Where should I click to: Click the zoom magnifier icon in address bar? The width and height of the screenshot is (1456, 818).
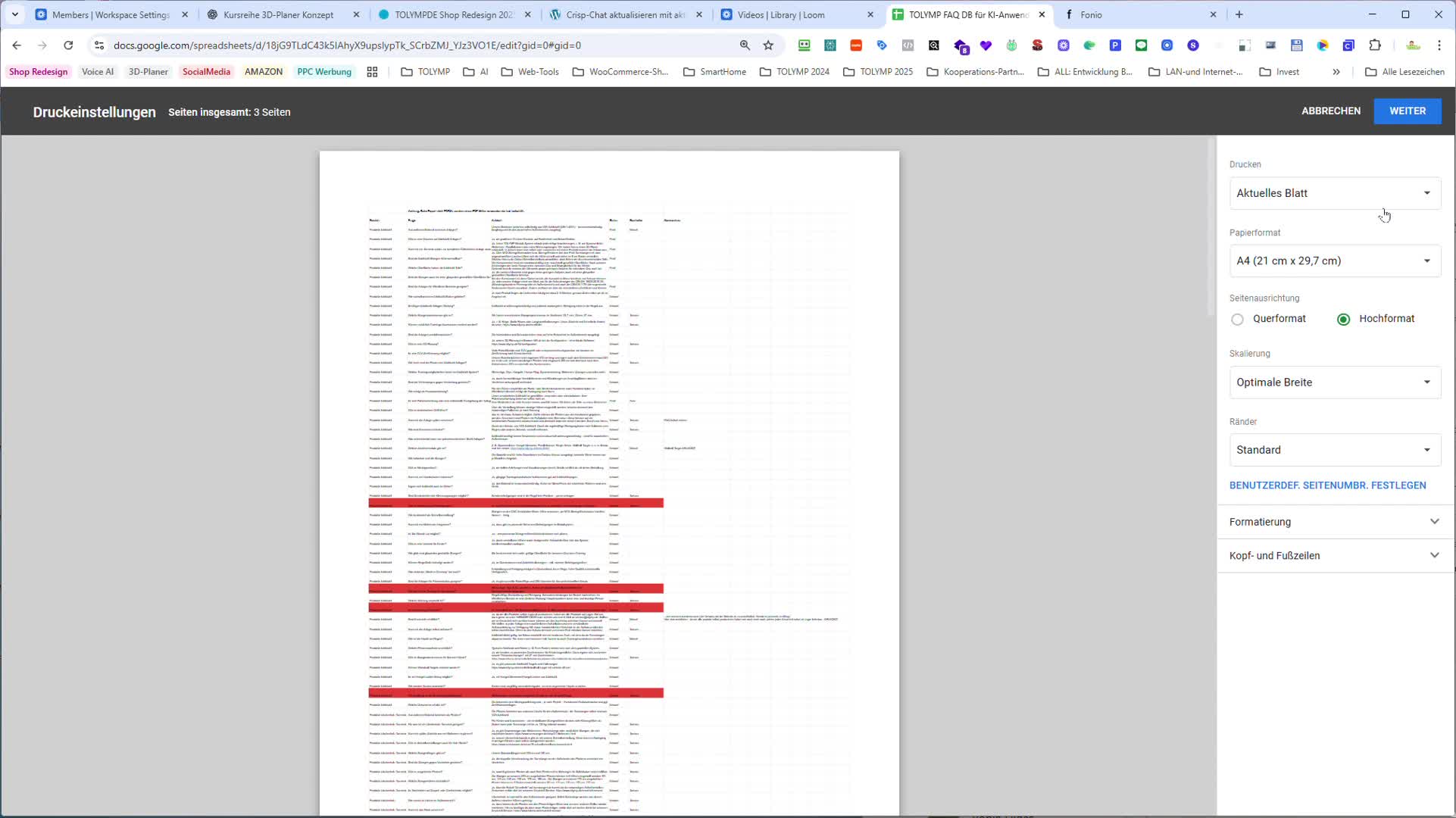pos(745,45)
